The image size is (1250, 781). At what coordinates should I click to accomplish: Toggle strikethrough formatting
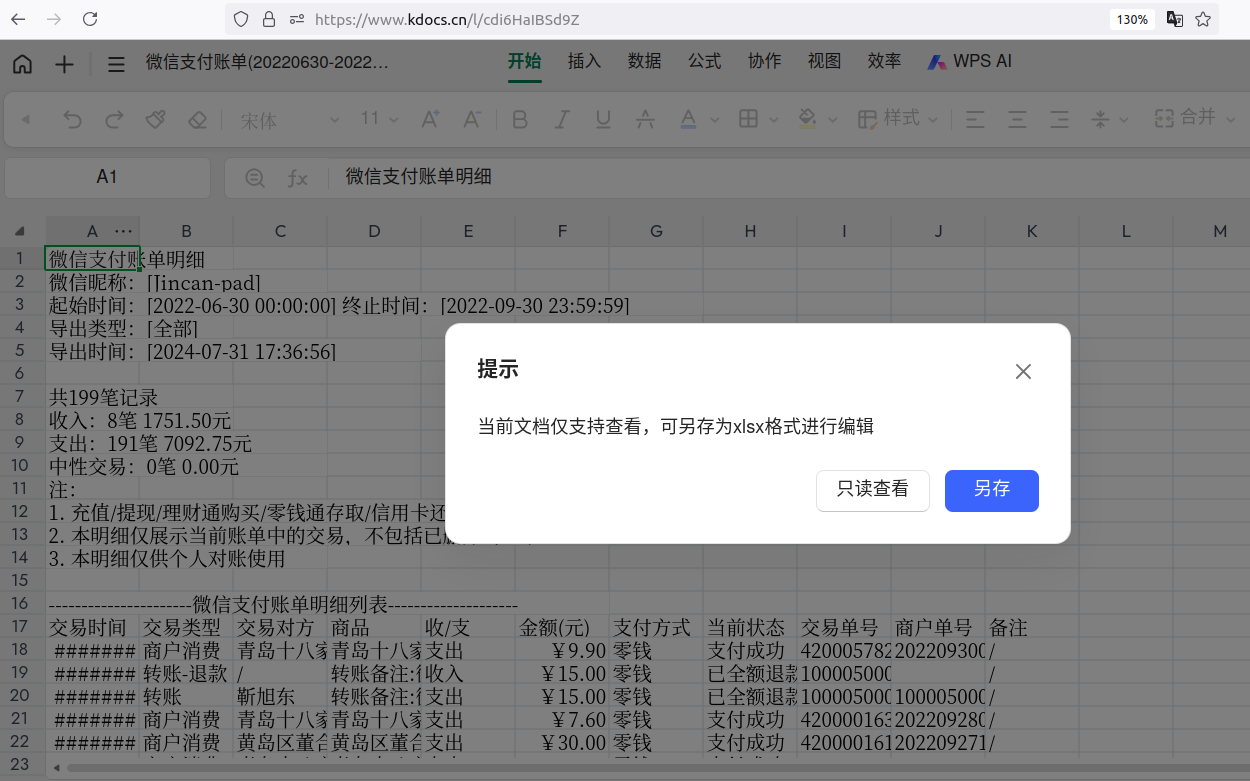coord(645,119)
